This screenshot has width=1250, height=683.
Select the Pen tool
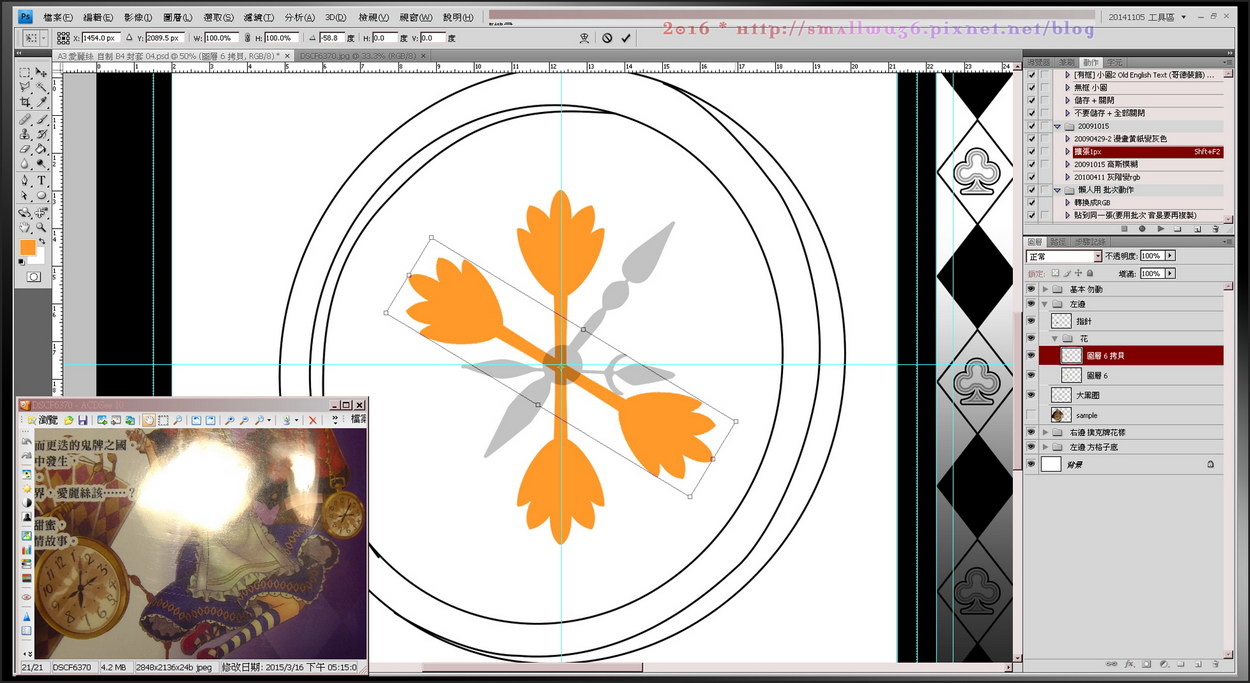[25, 181]
